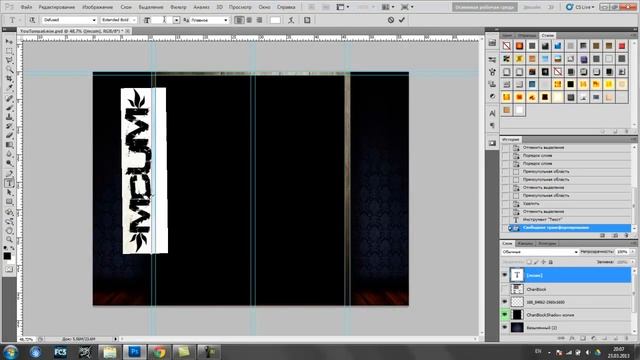Set right text alignment

[x=259, y=20]
